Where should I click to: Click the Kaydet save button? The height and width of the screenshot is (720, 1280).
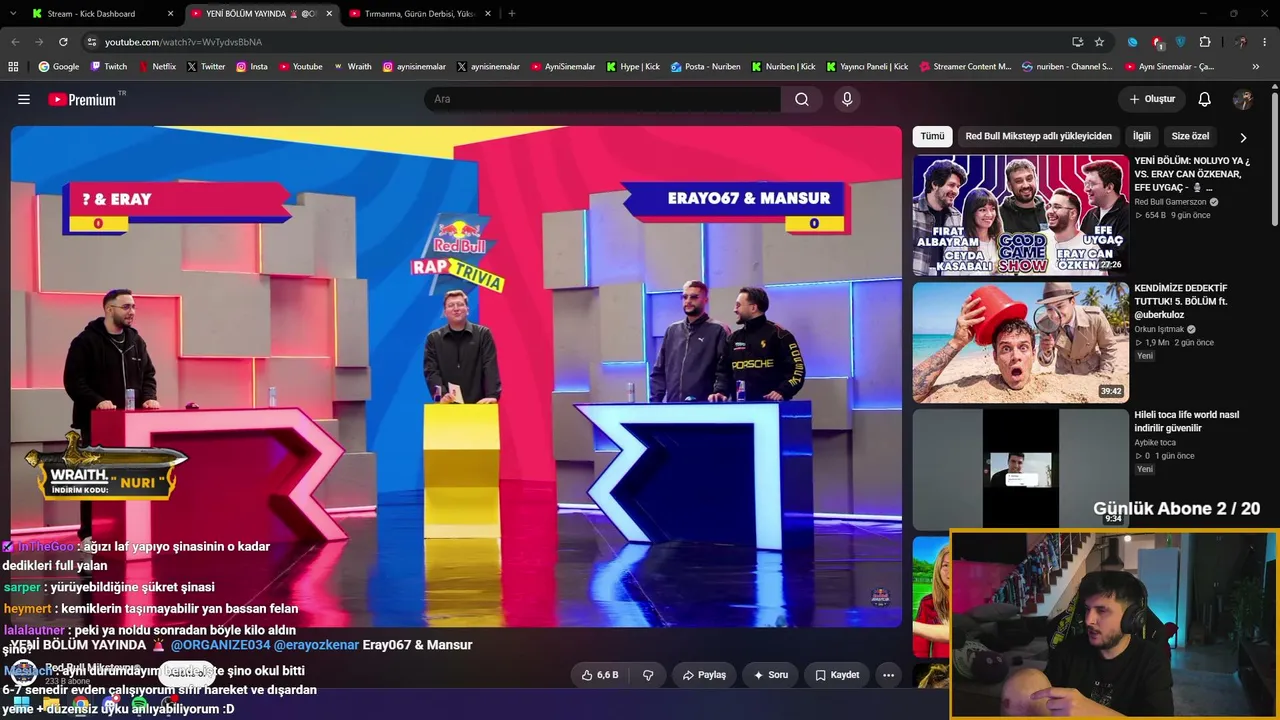[837, 675]
